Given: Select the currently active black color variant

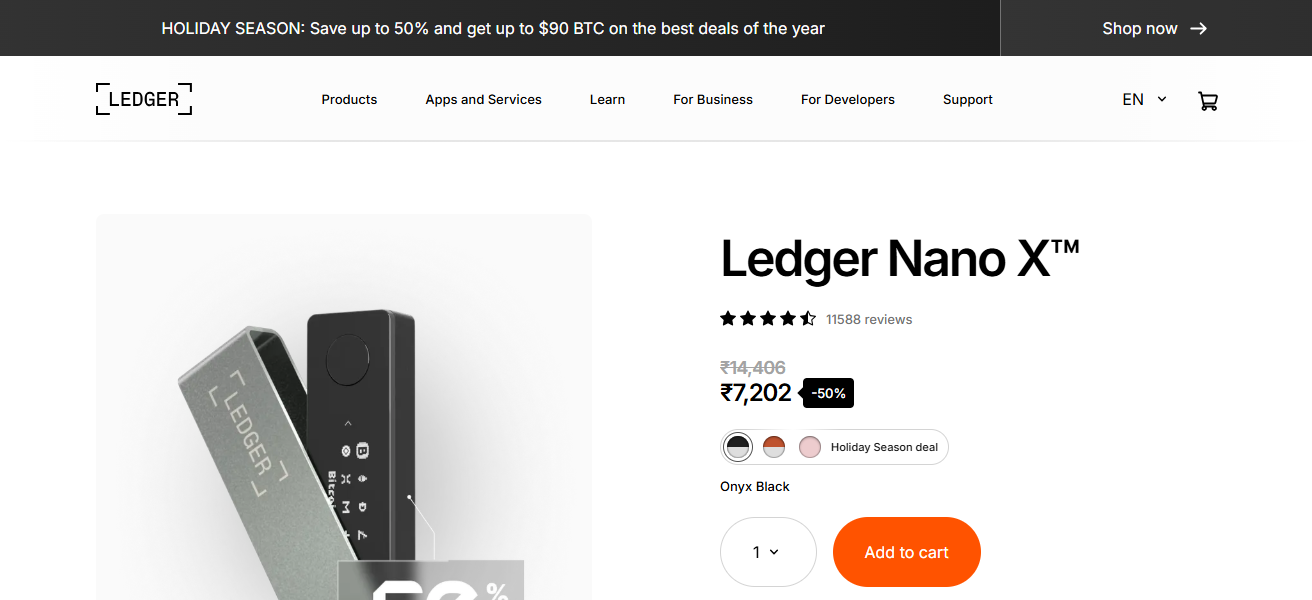Looking at the screenshot, I should [x=737, y=447].
